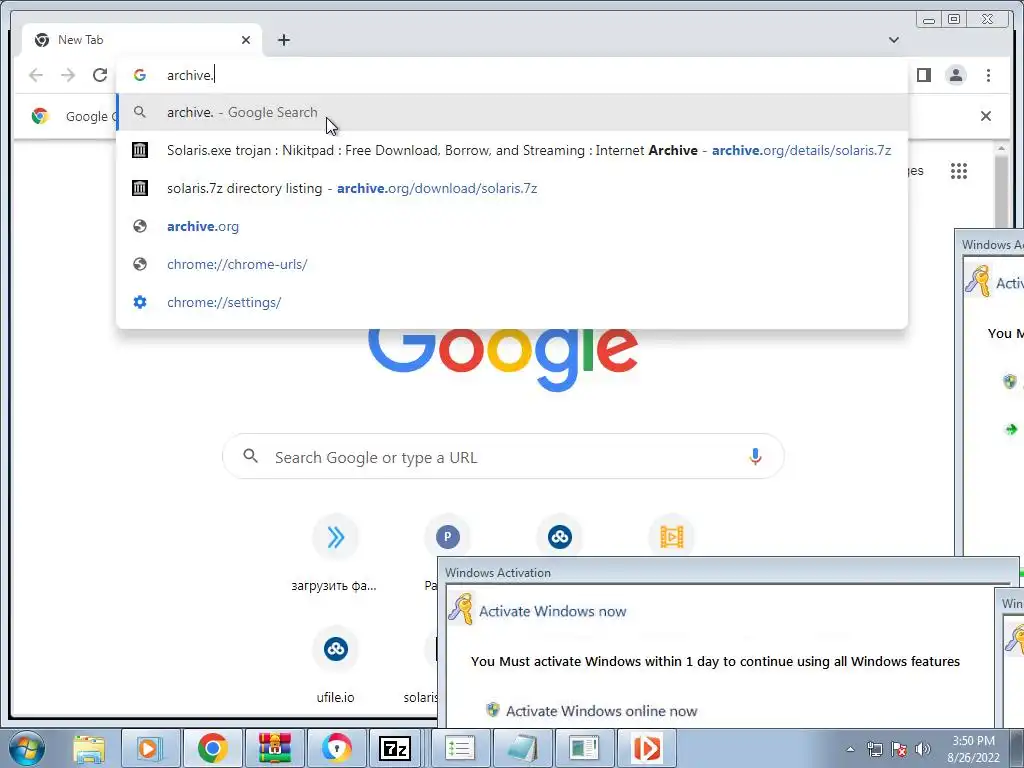Reload the current page
The image size is (1024, 768).
tap(100, 75)
